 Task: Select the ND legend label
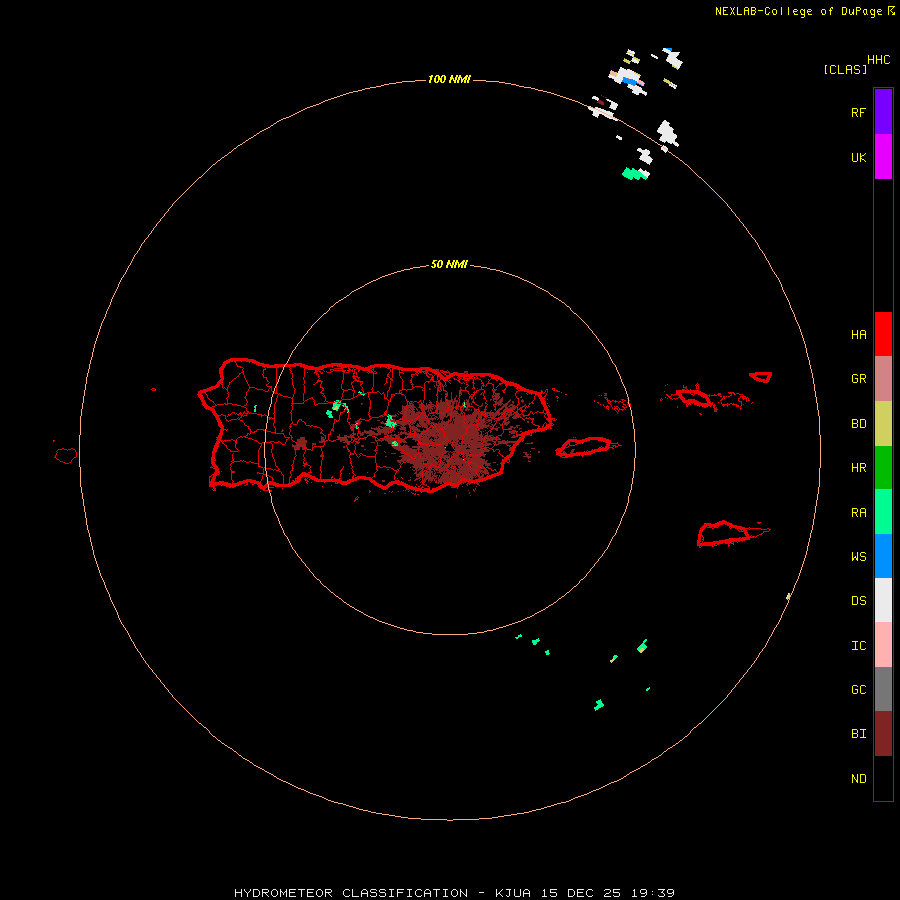coord(858,779)
